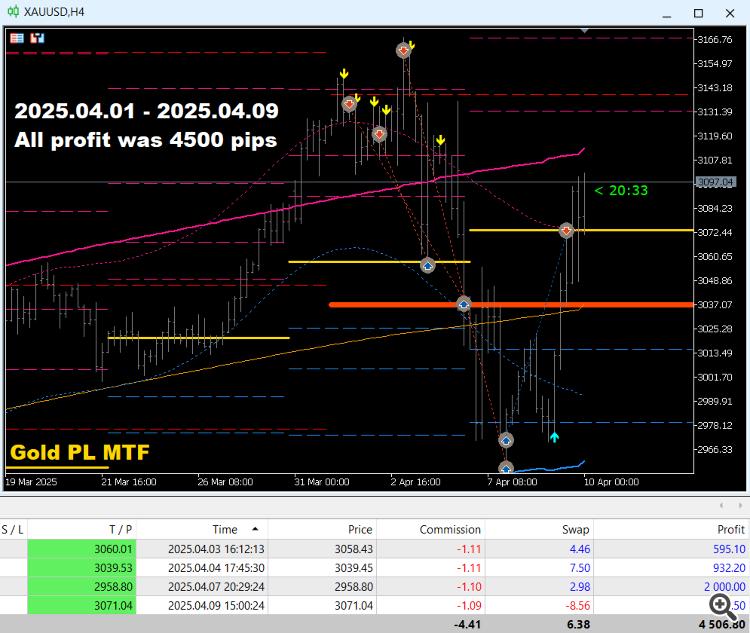The width and height of the screenshot is (750, 633).
Task: Open the red table panel icon on the chart
Action: point(17,38)
